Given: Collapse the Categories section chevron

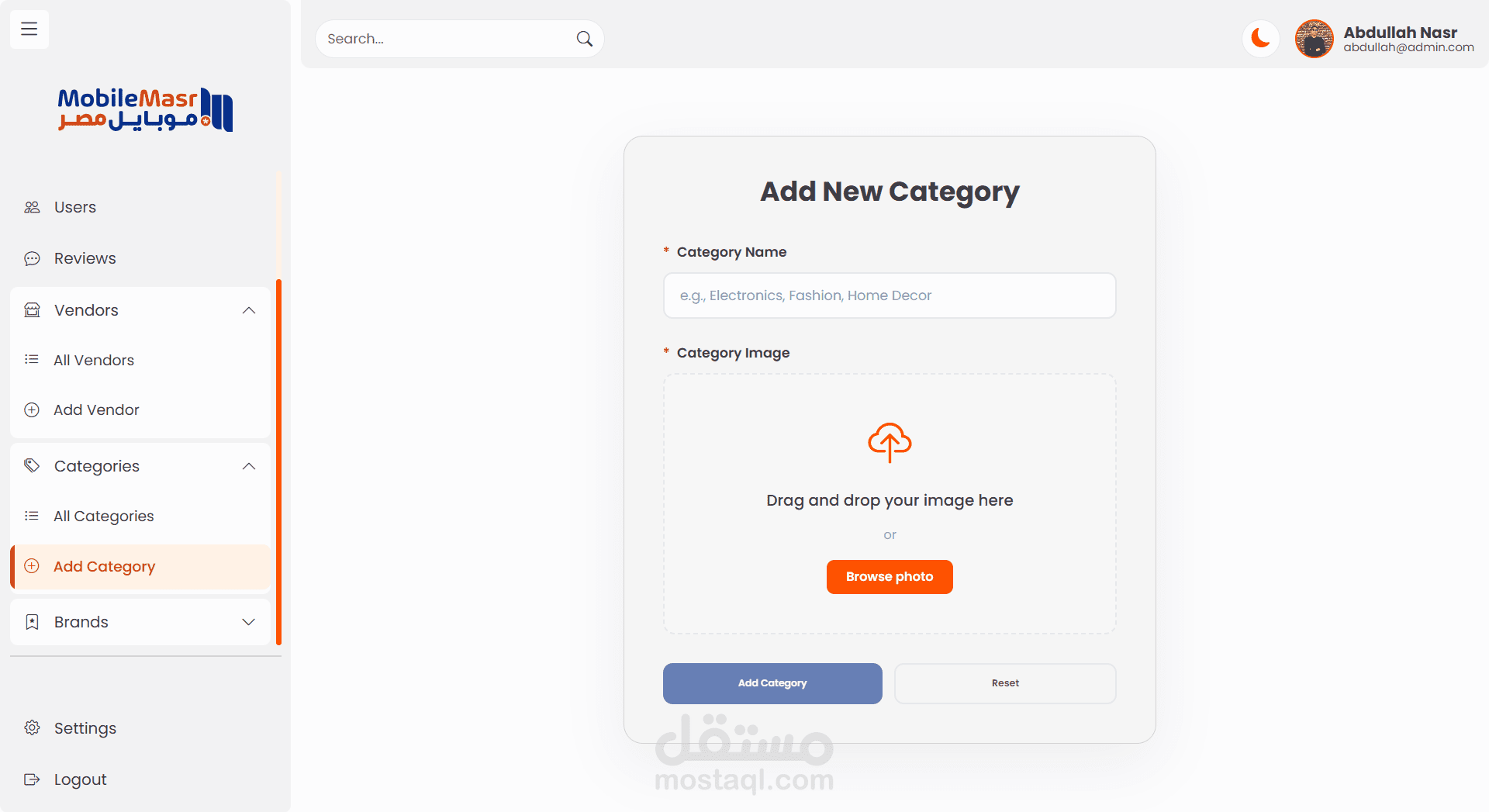Looking at the screenshot, I should 249,466.
